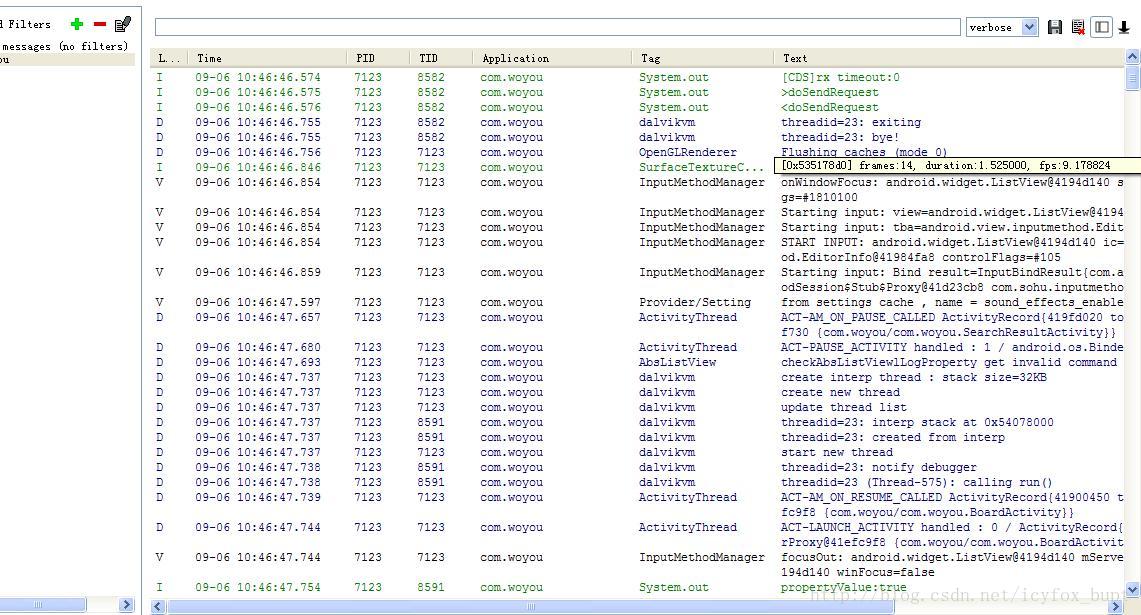Select the 'focusOut: android.widget.ListView' message
Image resolution: width=1141 pixels, height=615 pixels.
tap(952, 565)
